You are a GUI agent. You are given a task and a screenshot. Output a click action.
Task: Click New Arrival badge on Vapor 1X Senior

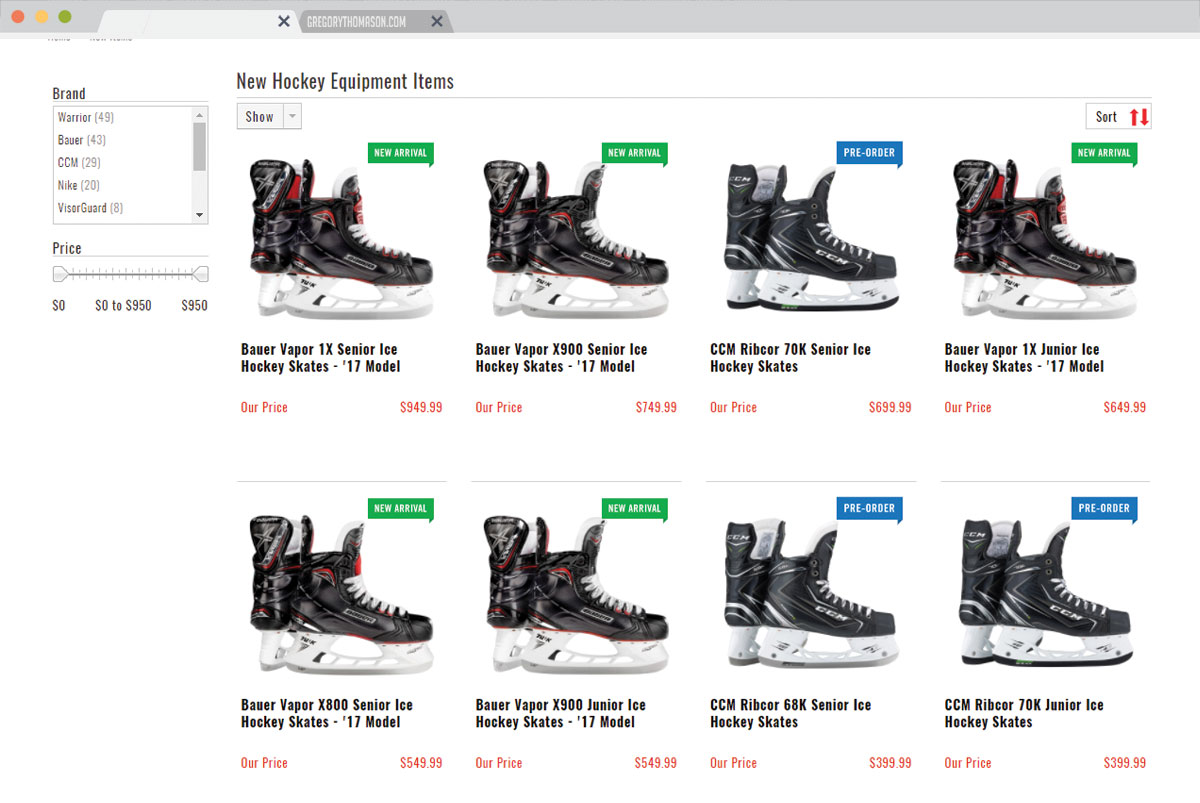click(x=400, y=153)
